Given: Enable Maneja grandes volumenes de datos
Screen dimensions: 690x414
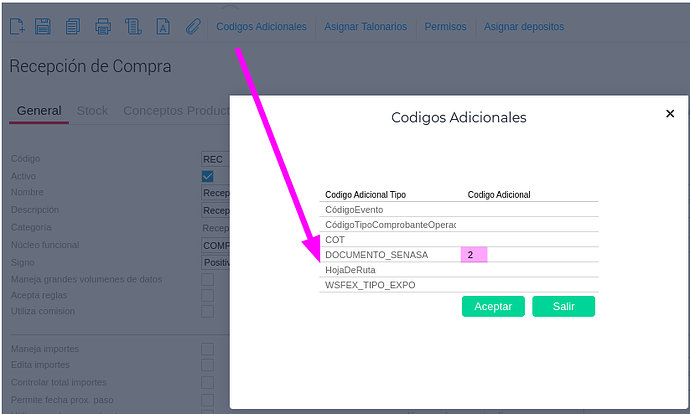Looking at the screenshot, I should coord(208,279).
